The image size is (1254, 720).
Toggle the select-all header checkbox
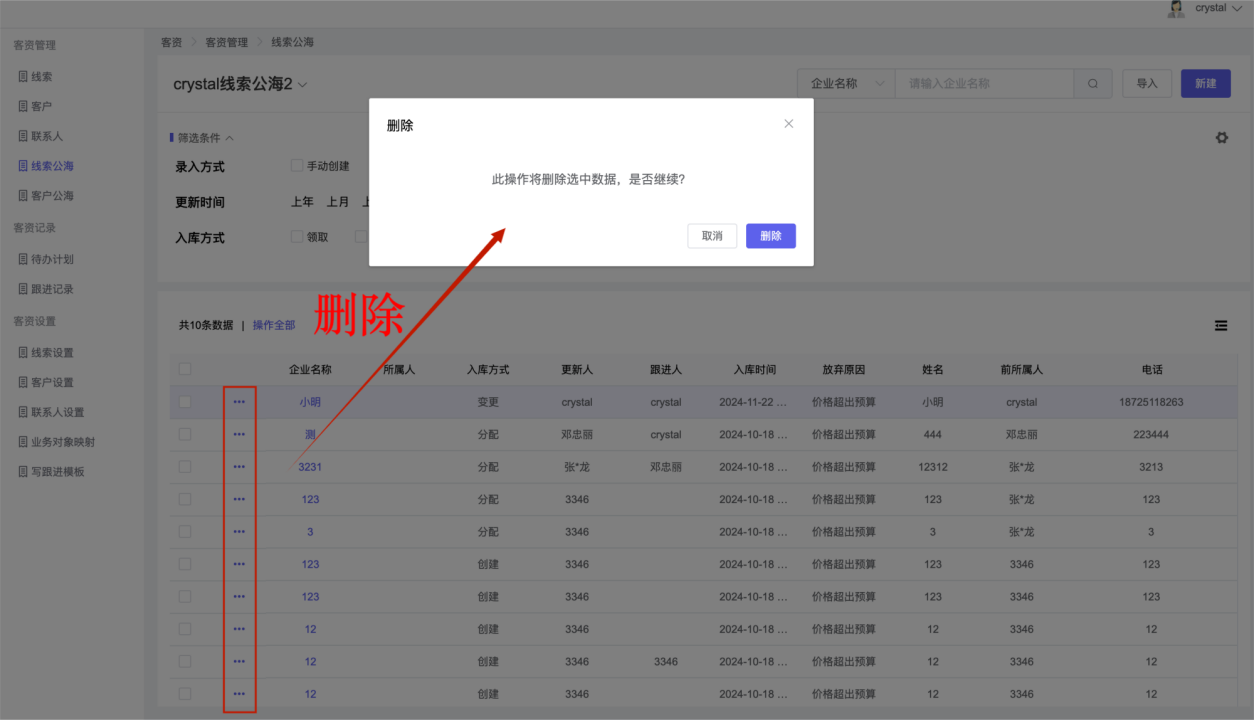click(x=185, y=369)
